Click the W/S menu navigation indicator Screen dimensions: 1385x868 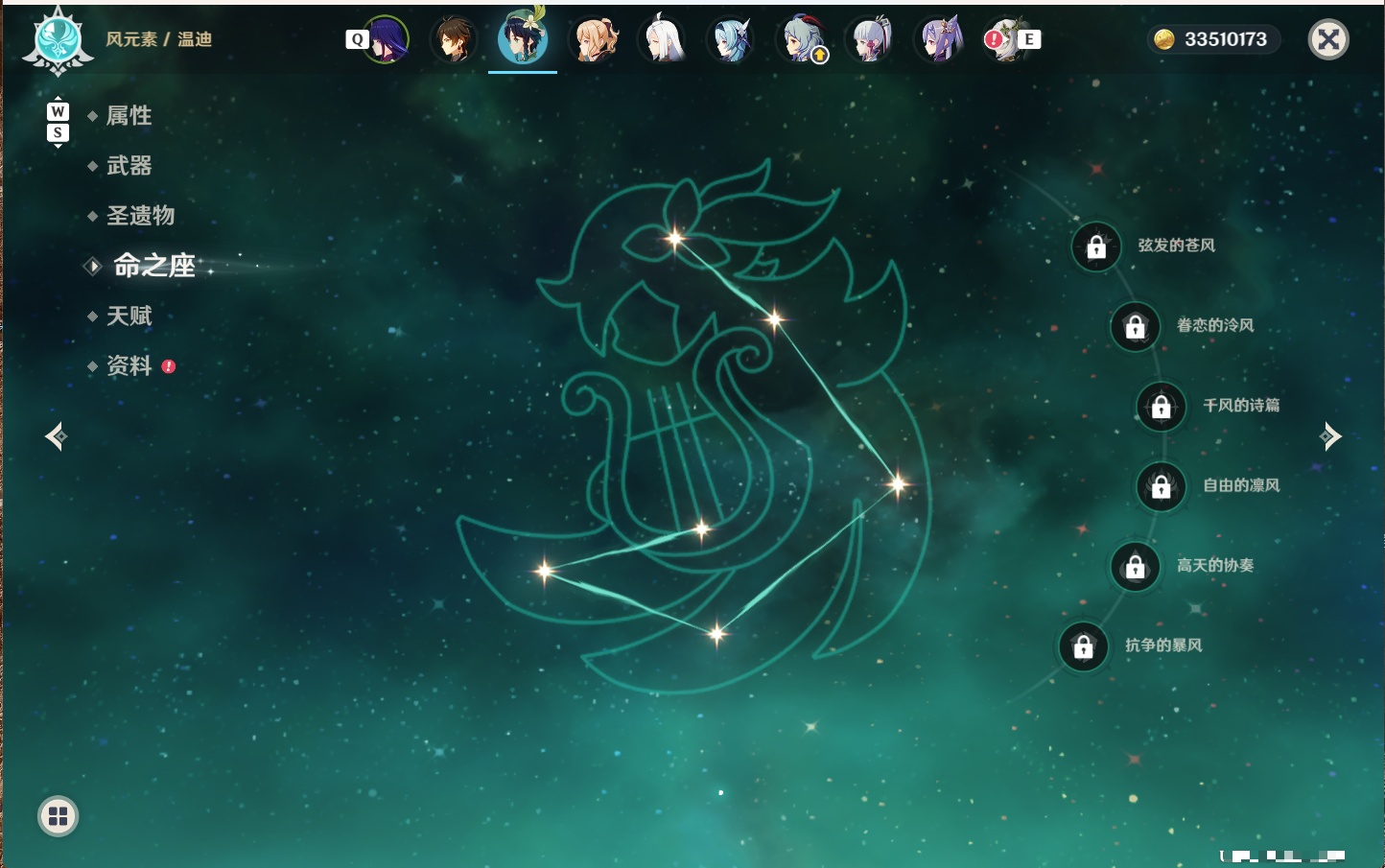pos(58,122)
